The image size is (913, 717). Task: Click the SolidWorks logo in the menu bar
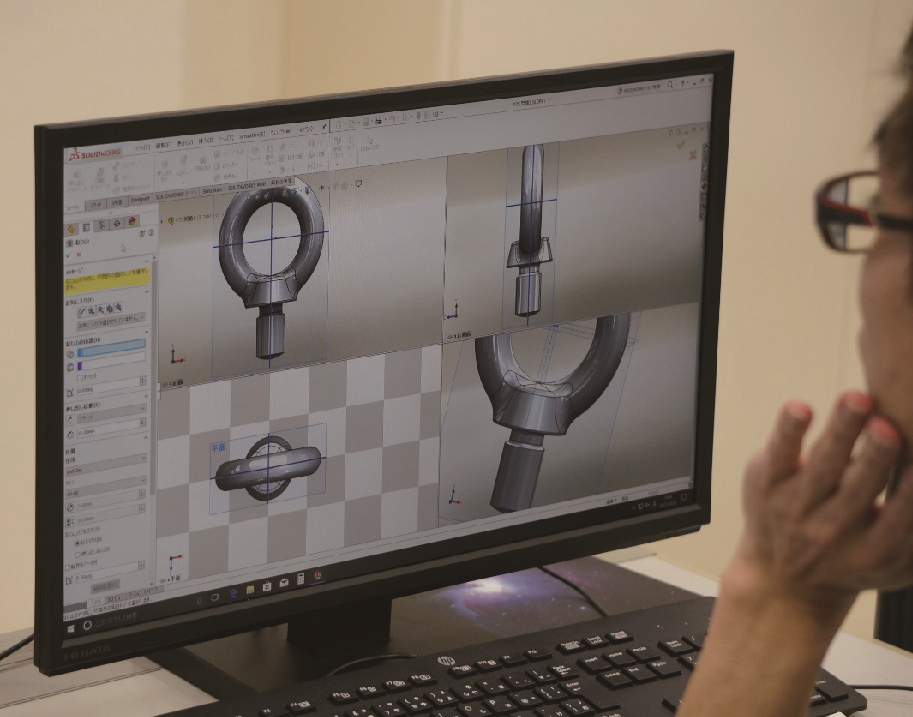(x=92, y=156)
